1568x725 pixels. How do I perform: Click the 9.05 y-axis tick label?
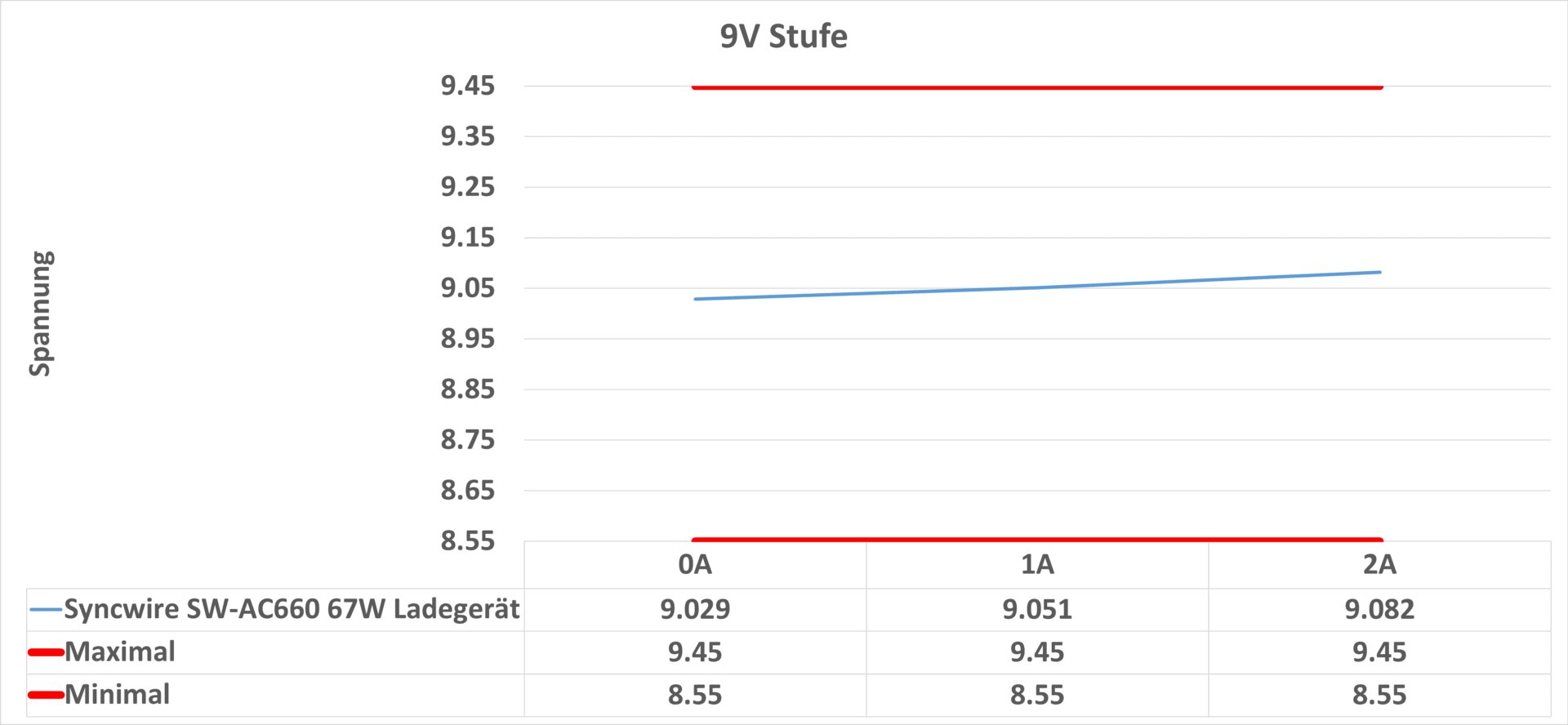[468, 288]
